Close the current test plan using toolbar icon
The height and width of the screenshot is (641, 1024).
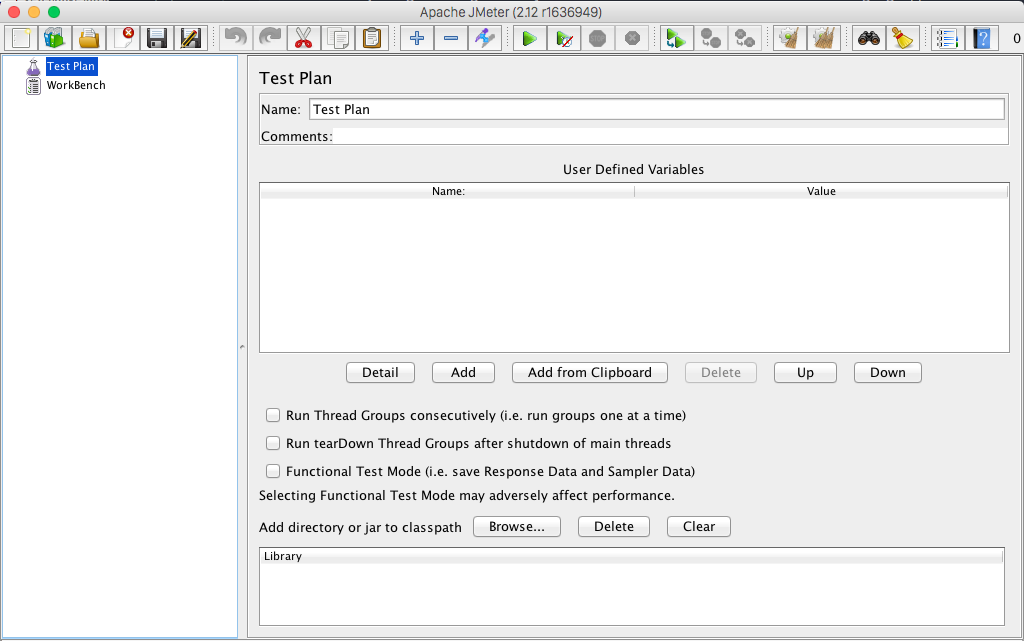pos(123,39)
